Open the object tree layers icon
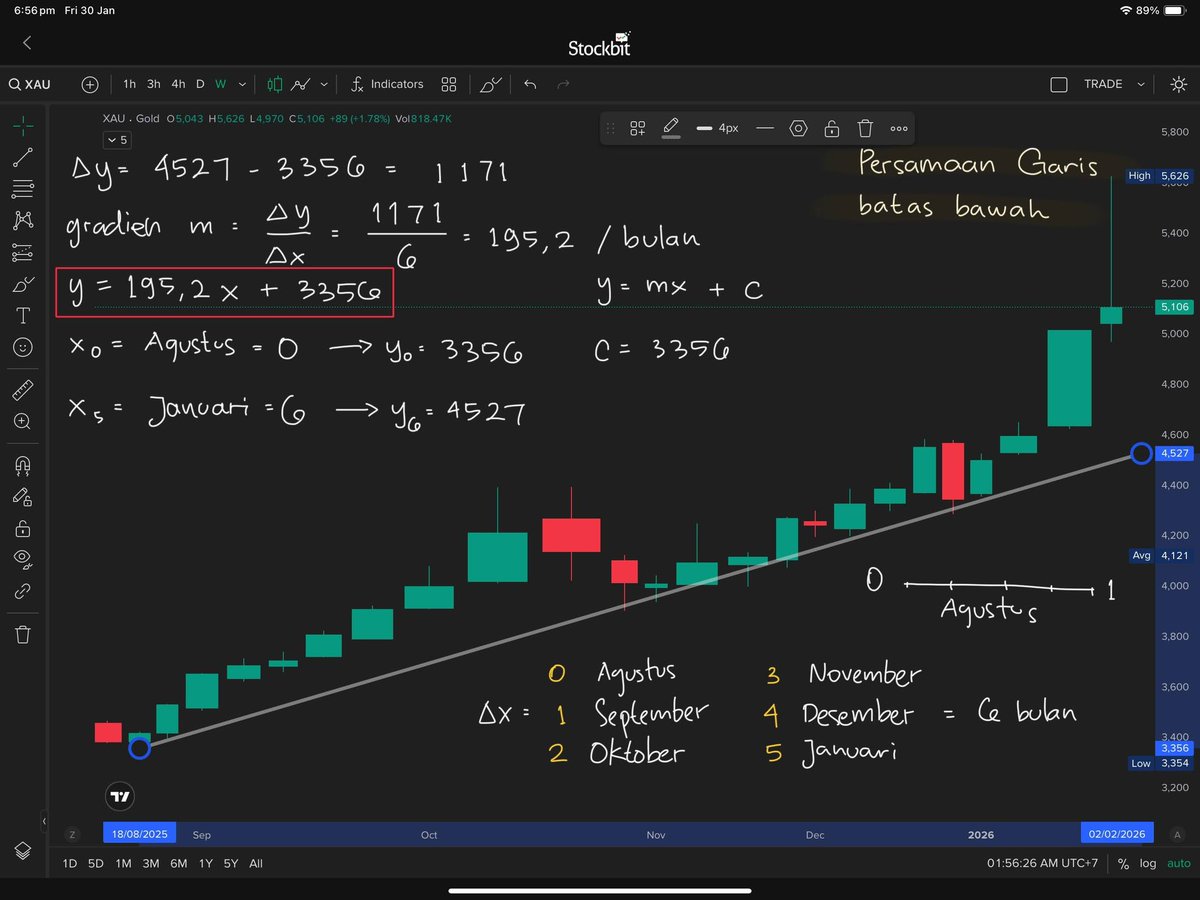Image resolution: width=1200 pixels, height=900 pixels. click(23, 851)
